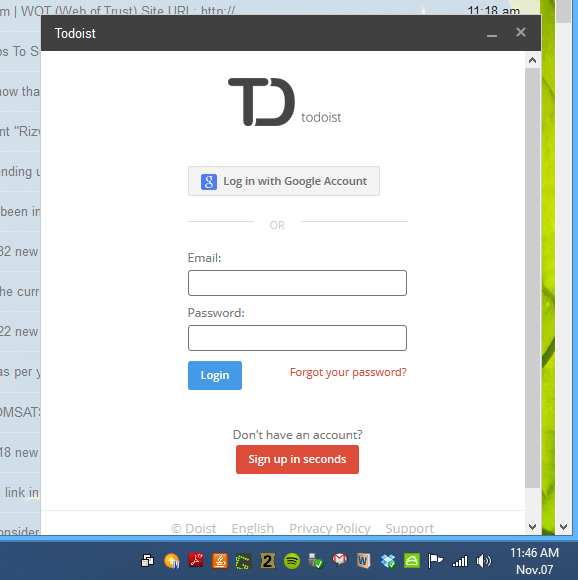Viewport: 578px width, 580px height.
Task: Click the volume speaker tray icon
Action: point(483,561)
